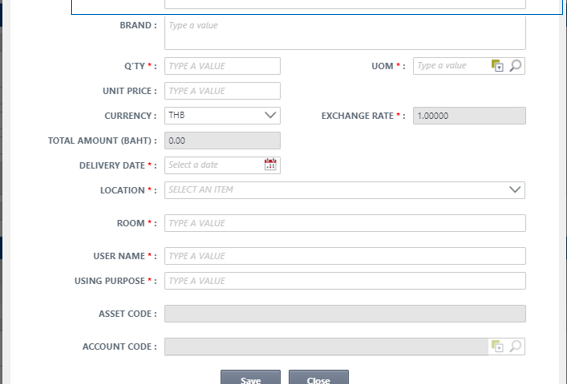Open the Location select-an-item dropdown

[x=345, y=190]
